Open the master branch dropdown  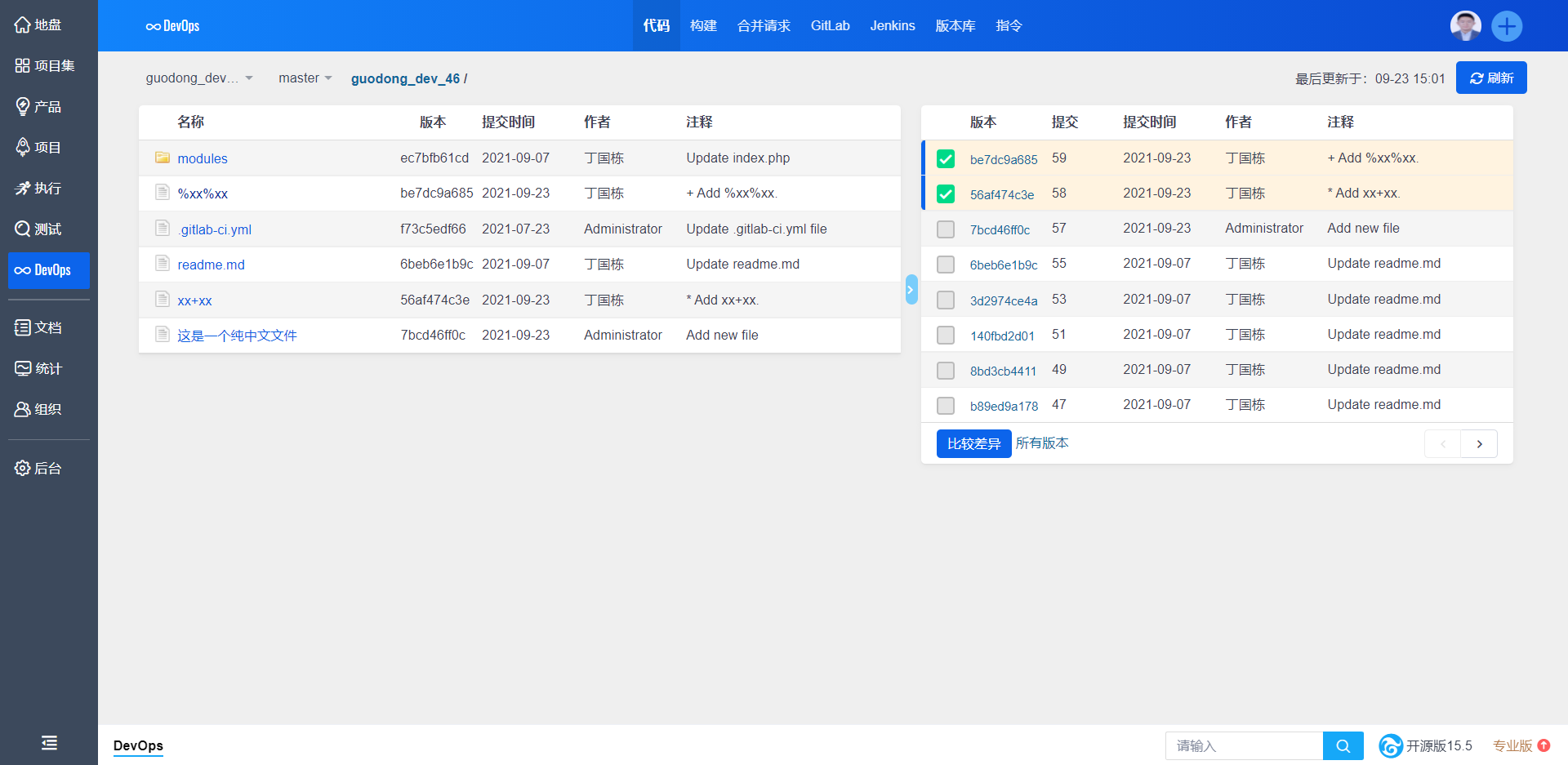click(305, 78)
